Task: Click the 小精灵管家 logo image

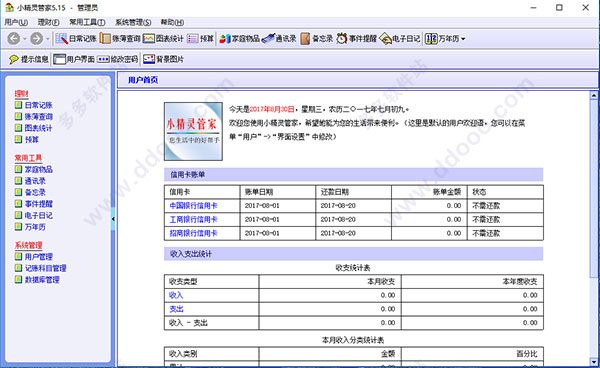Action: point(193,131)
